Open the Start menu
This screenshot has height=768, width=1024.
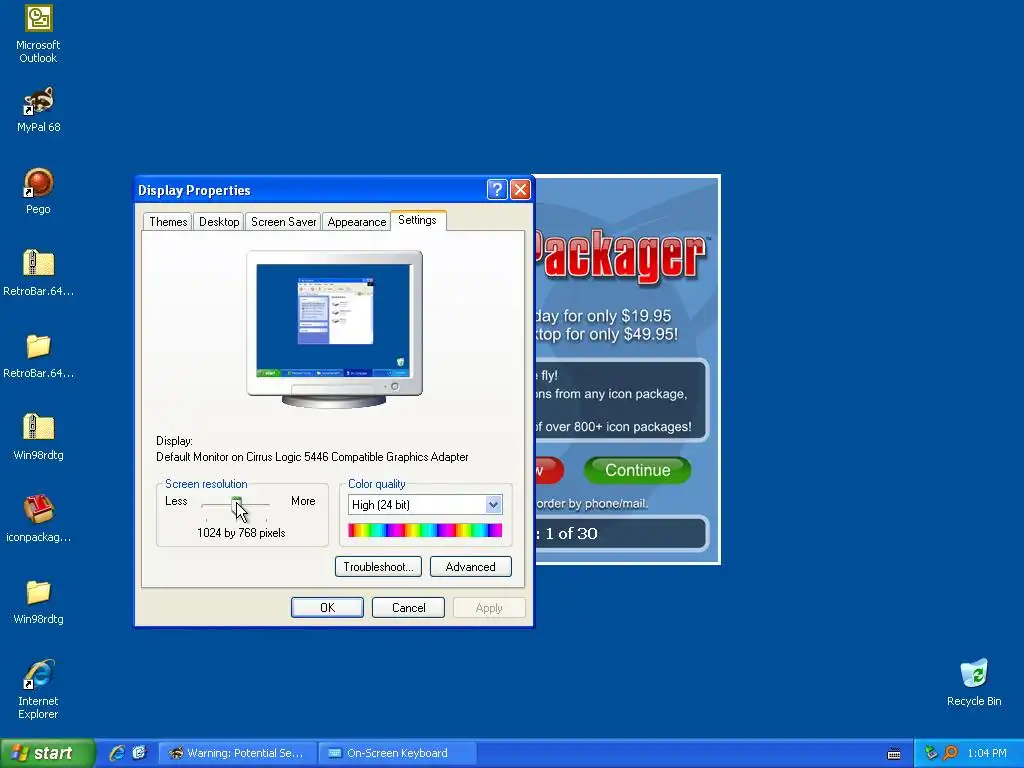pos(47,753)
